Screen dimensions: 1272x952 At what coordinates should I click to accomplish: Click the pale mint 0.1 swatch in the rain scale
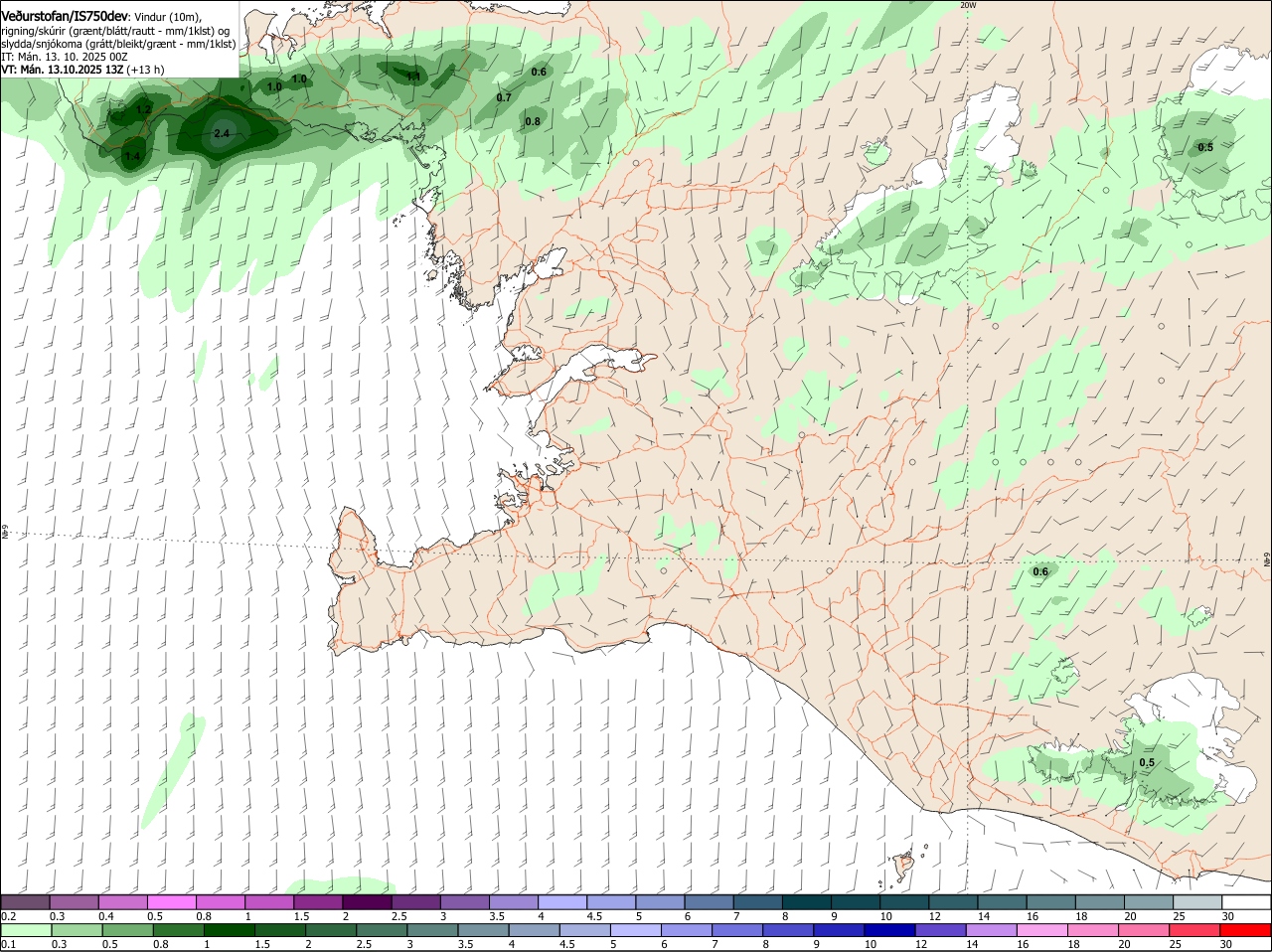point(27,930)
